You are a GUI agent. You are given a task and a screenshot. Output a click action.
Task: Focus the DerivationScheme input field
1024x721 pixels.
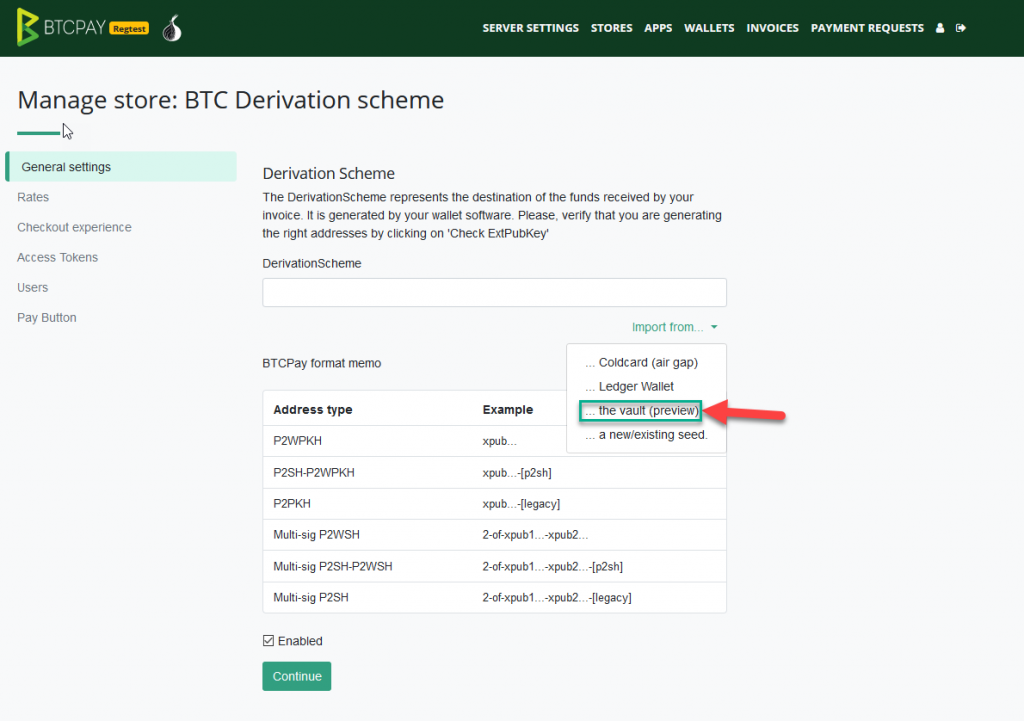click(494, 293)
